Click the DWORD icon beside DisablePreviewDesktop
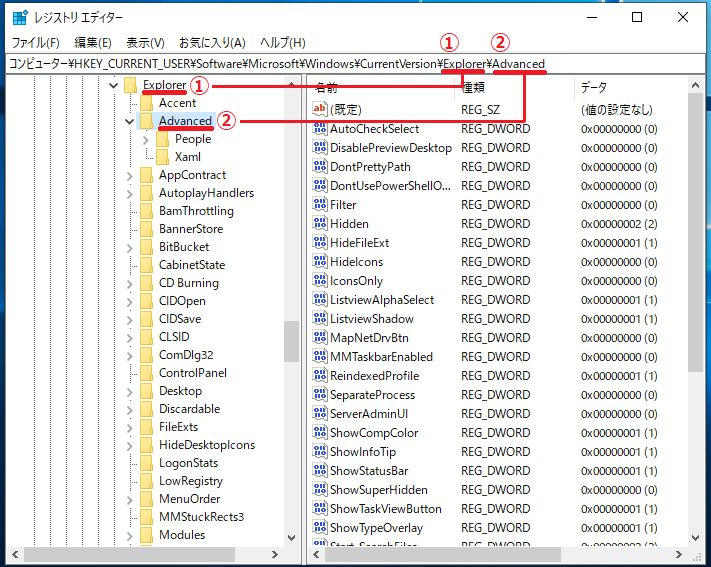 (320, 148)
